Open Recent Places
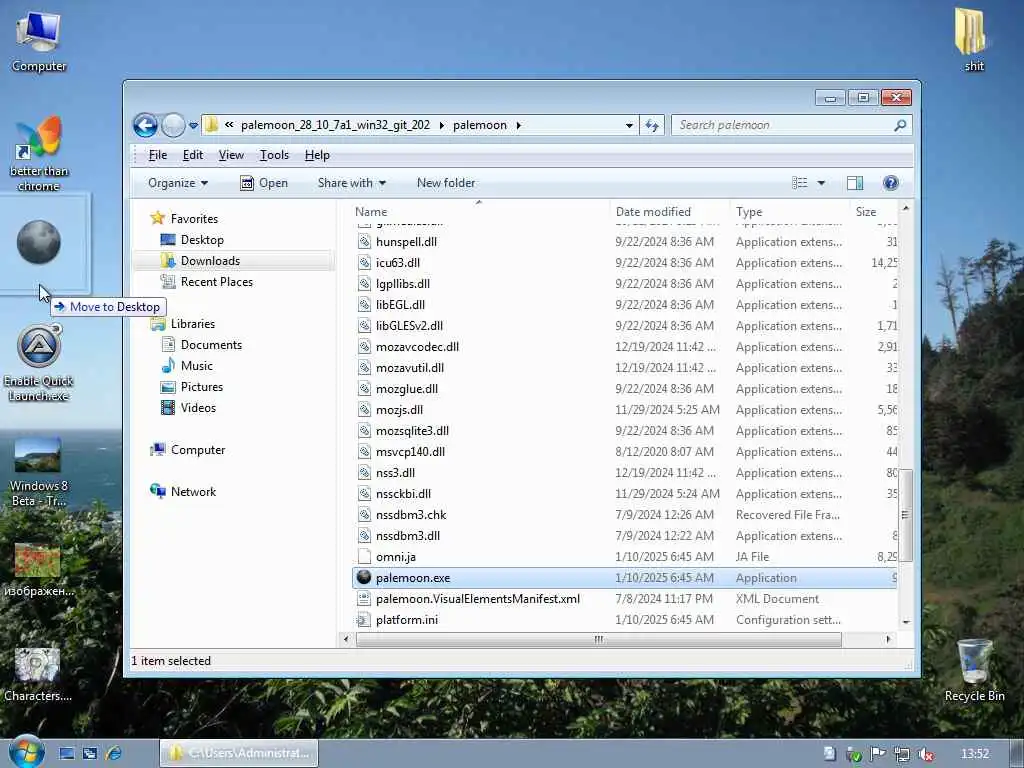1024x768 pixels. (x=216, y=282)
